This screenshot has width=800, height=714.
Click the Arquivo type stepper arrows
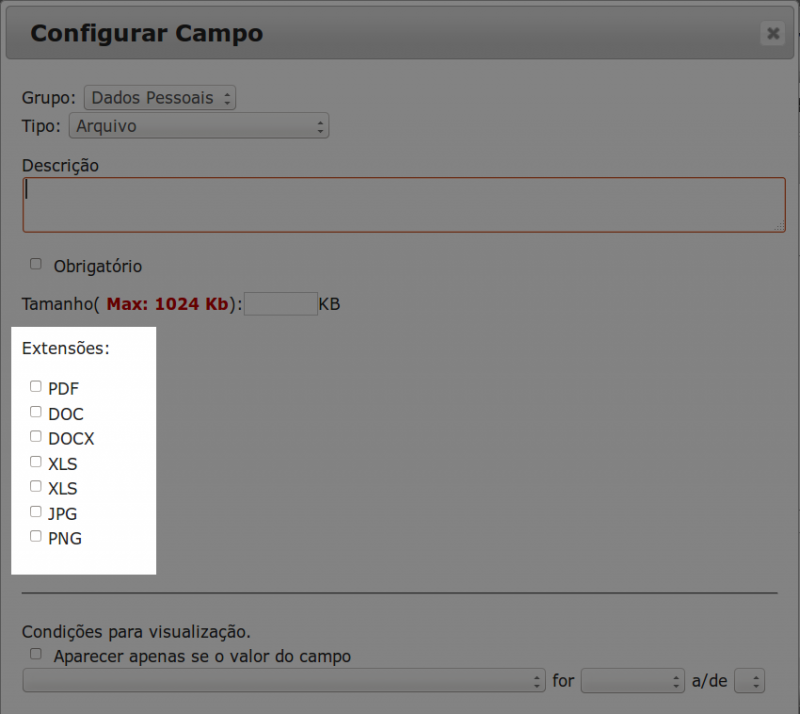[318, 126]
